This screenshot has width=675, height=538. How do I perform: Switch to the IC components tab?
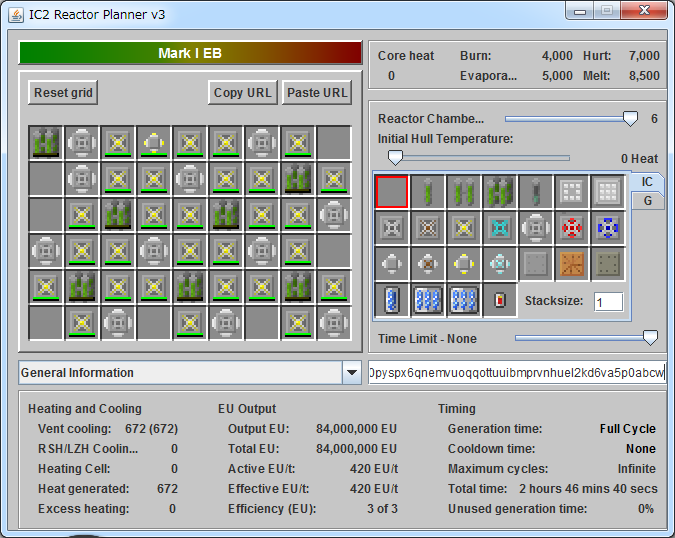(647, 182)
